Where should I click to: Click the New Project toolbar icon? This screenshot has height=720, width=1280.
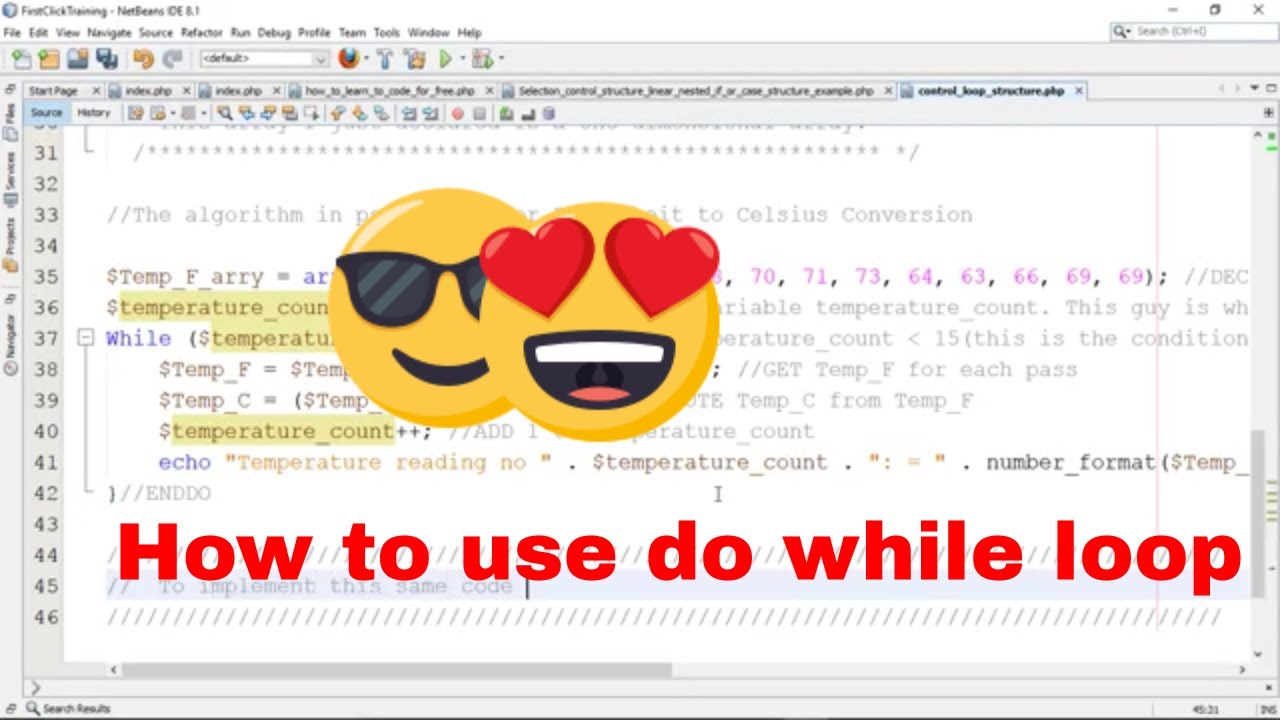point(49,59)
